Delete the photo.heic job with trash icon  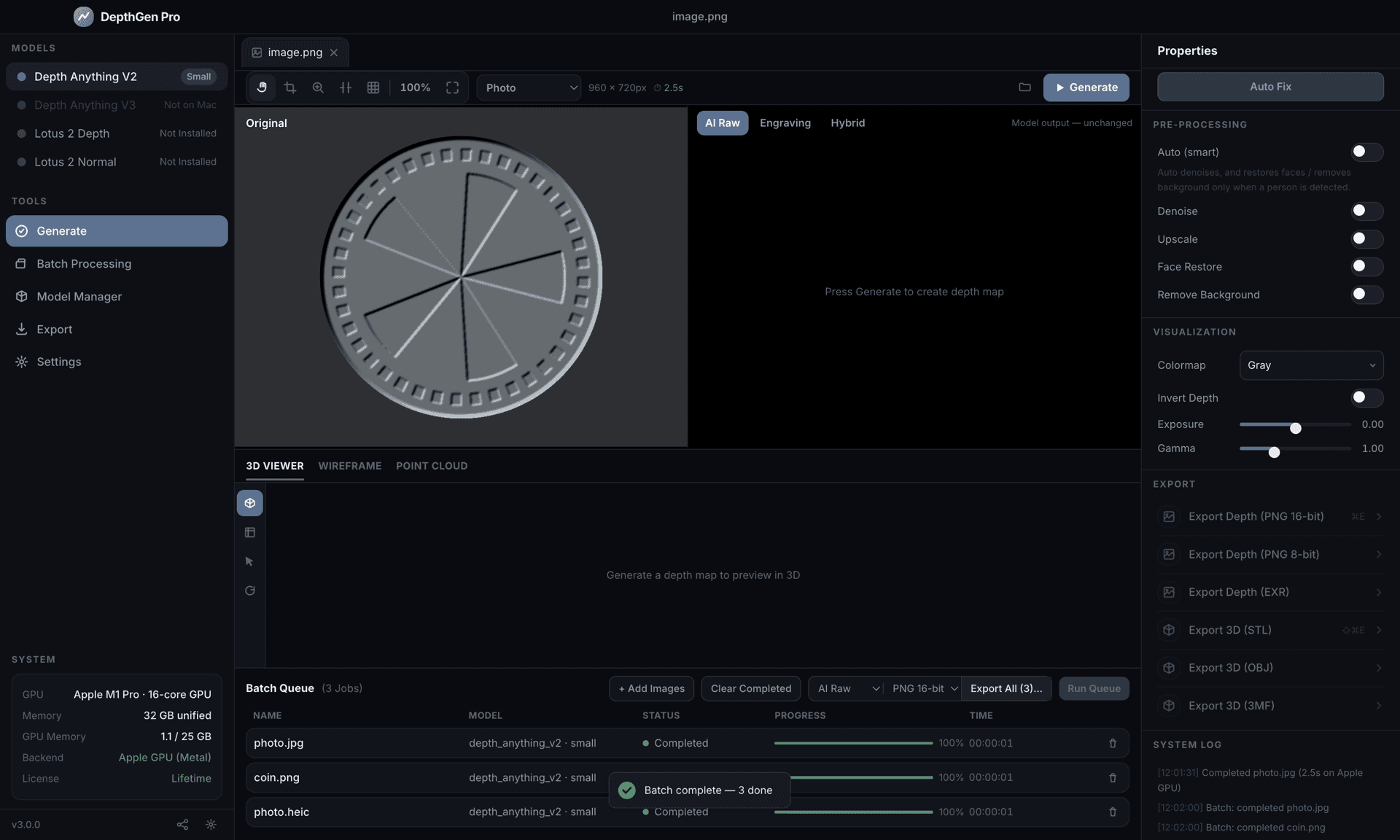[x=1113, y=812]
